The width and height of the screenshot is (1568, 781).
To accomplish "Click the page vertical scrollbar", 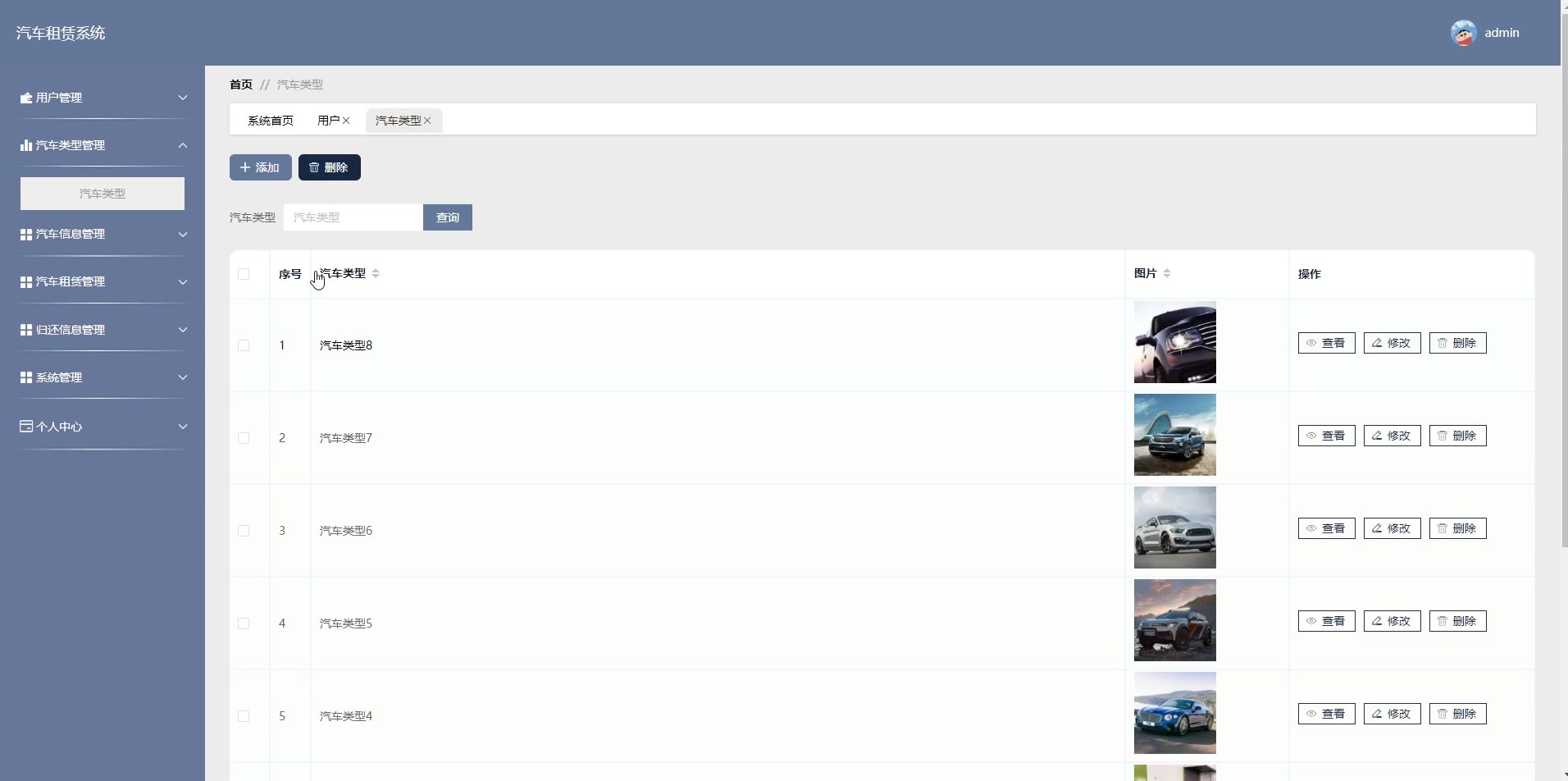I will coord(1564,279).
